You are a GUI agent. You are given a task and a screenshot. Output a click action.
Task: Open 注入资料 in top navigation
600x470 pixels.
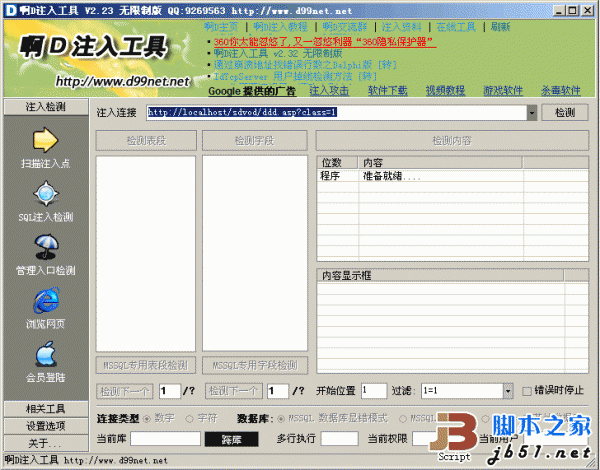pyautogui.click(x=401, y=27)
